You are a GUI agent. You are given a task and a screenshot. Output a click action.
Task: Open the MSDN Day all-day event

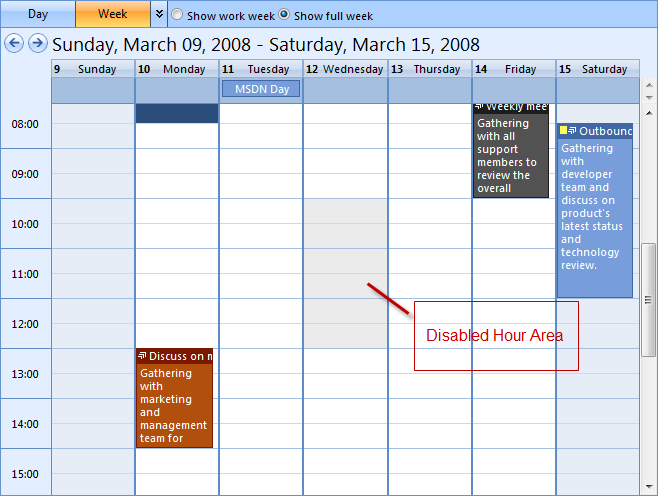(261, 89)
